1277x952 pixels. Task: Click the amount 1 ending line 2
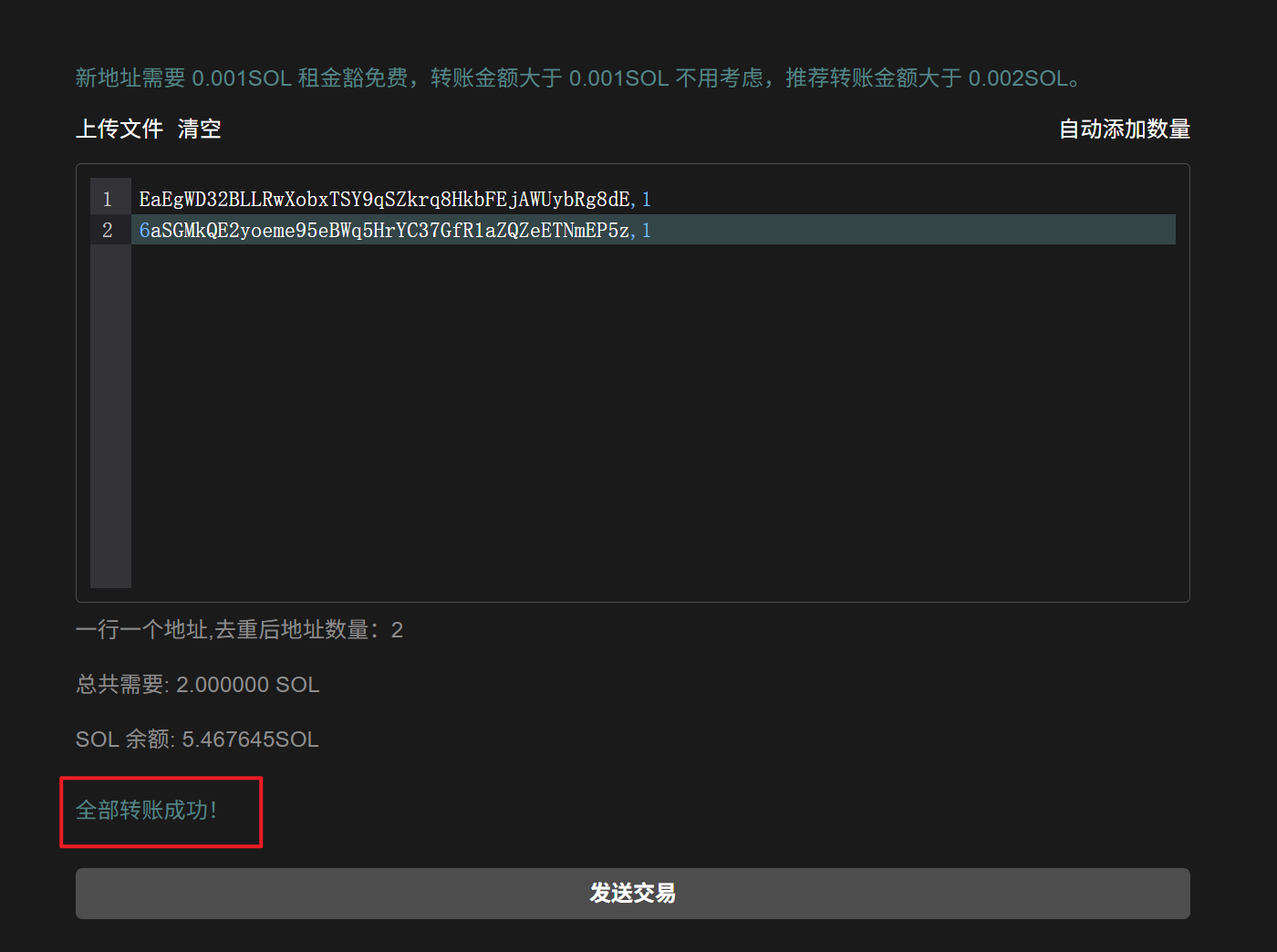pyautogui.click(x=647, y=230)
